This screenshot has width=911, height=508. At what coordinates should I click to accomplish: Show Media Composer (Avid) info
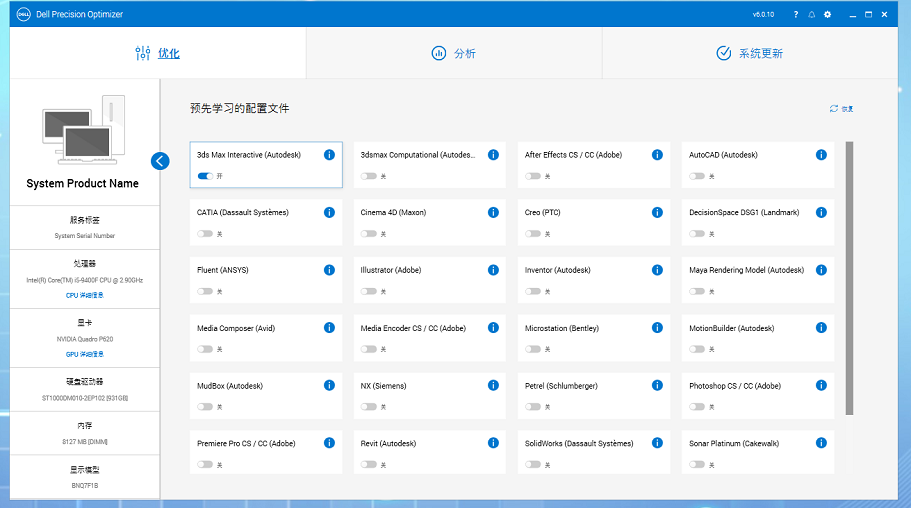329,328
